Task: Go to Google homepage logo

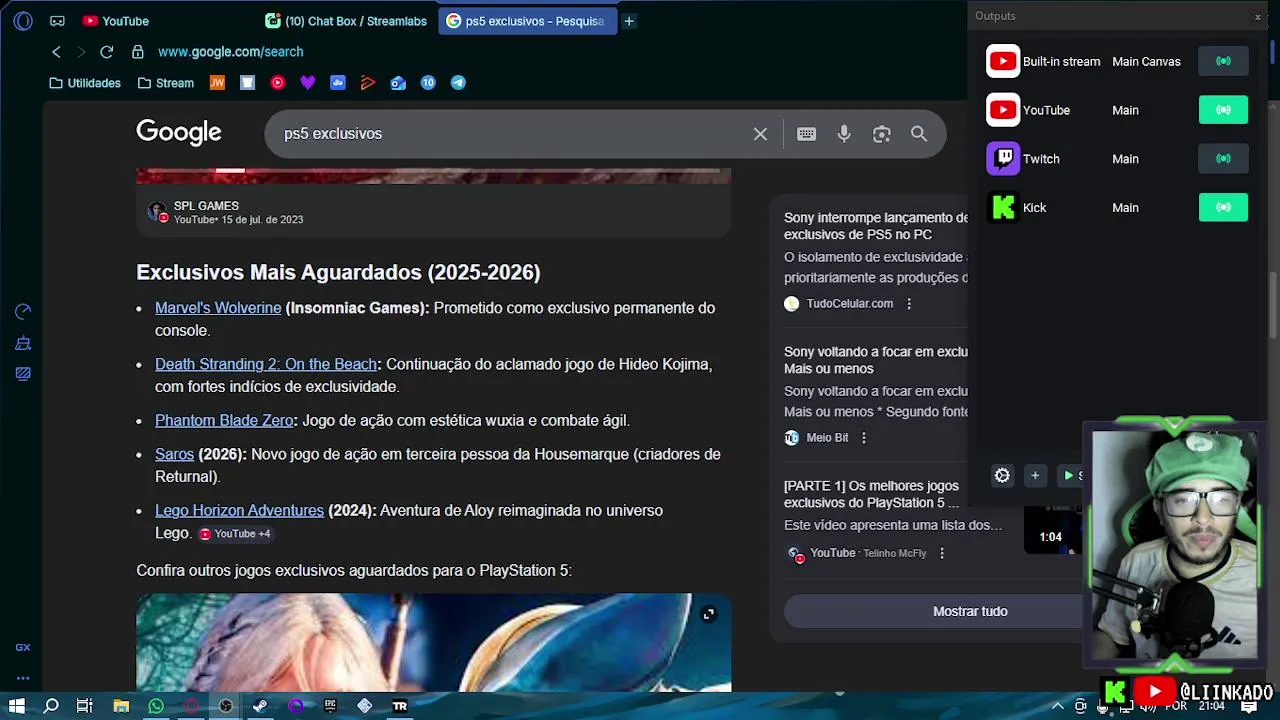Action: (x=179, y=132)
